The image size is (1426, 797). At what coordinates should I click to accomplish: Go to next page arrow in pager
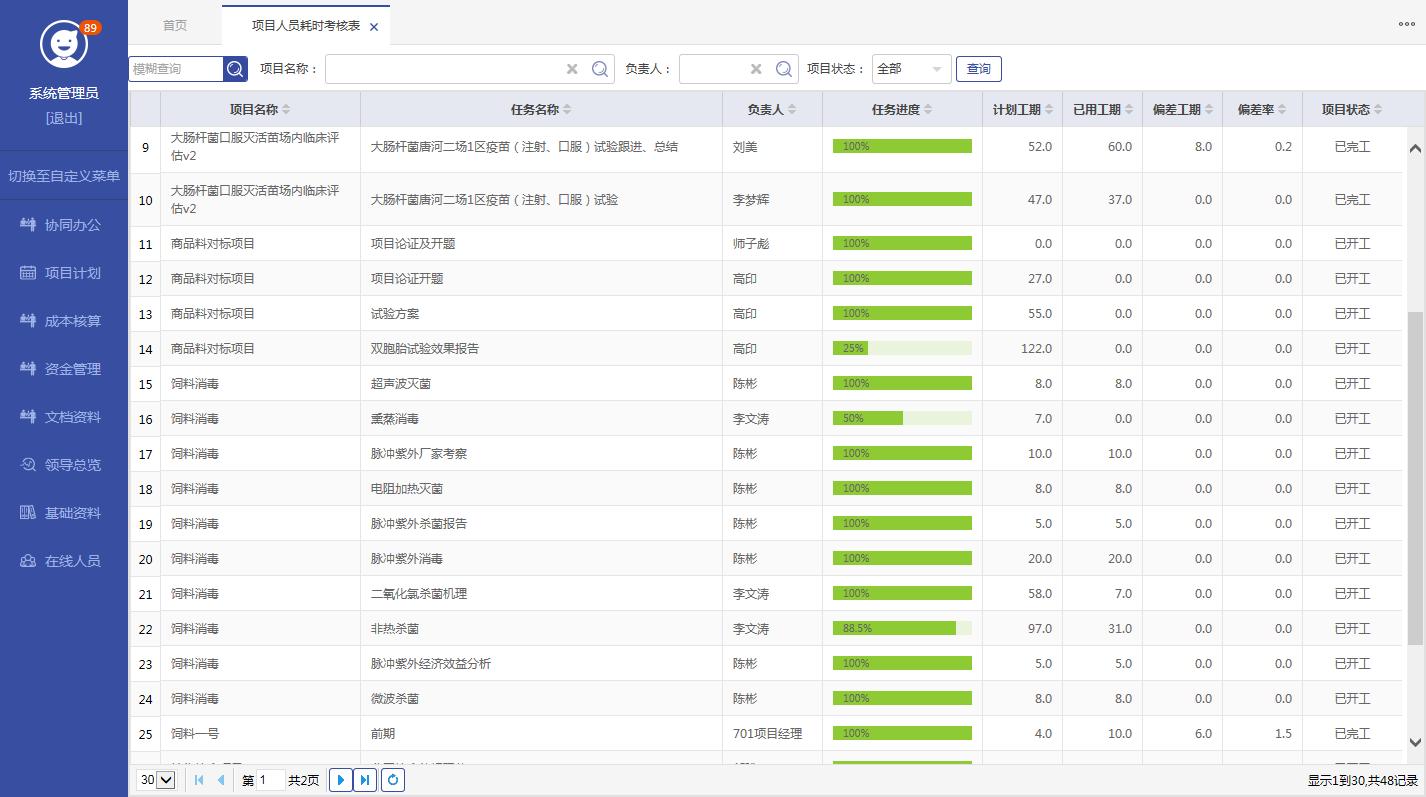click(x=340, y=780)
